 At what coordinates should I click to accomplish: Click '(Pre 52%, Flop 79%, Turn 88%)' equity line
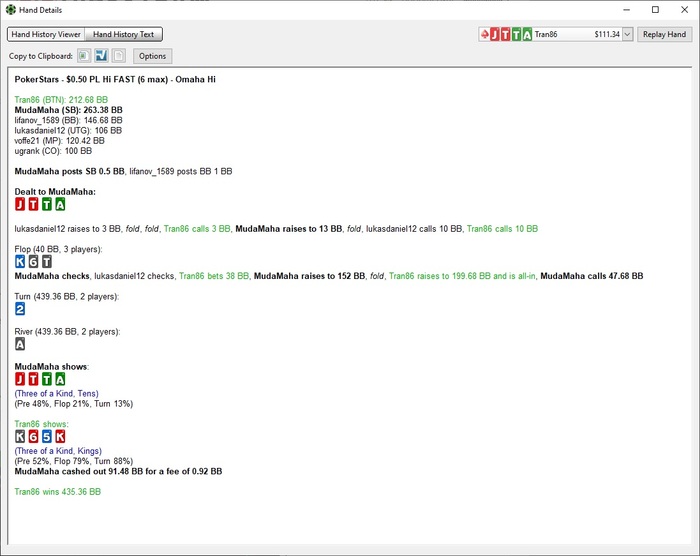click(x=74, y=461)
